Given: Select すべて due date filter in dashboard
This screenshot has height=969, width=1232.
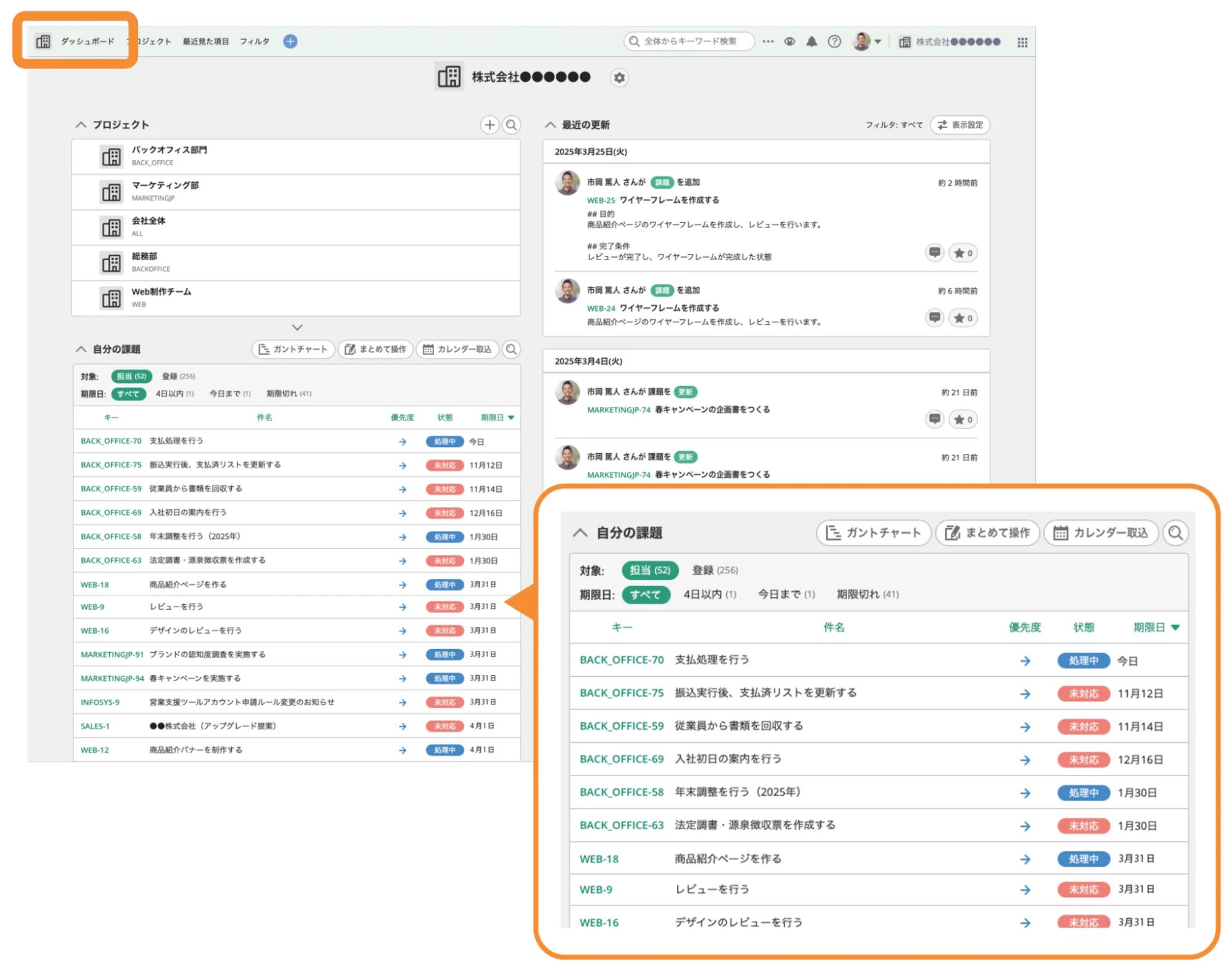Looking at the screenshot, I should pos(128,394).
